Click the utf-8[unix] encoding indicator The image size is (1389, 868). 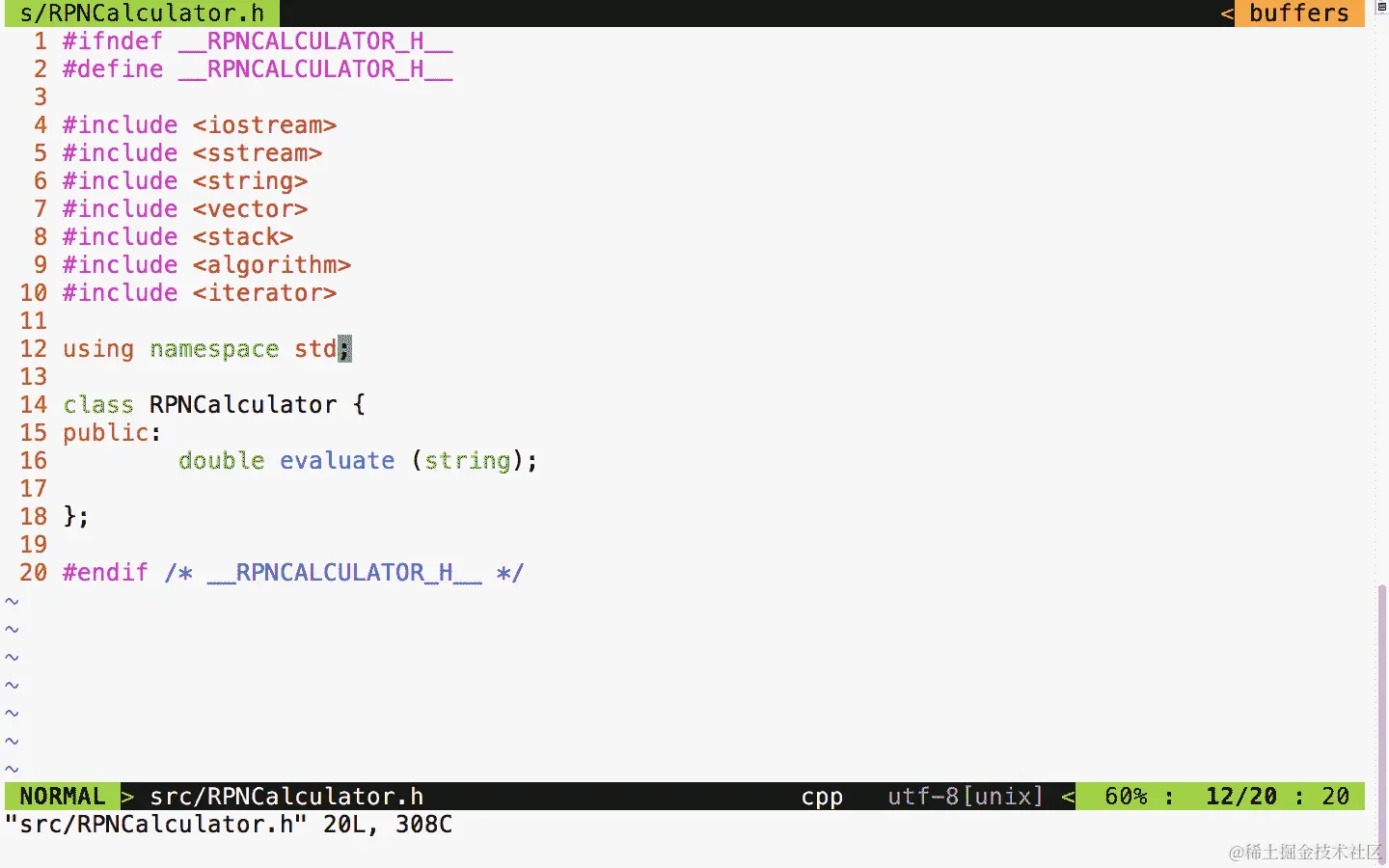click(966, 797)
